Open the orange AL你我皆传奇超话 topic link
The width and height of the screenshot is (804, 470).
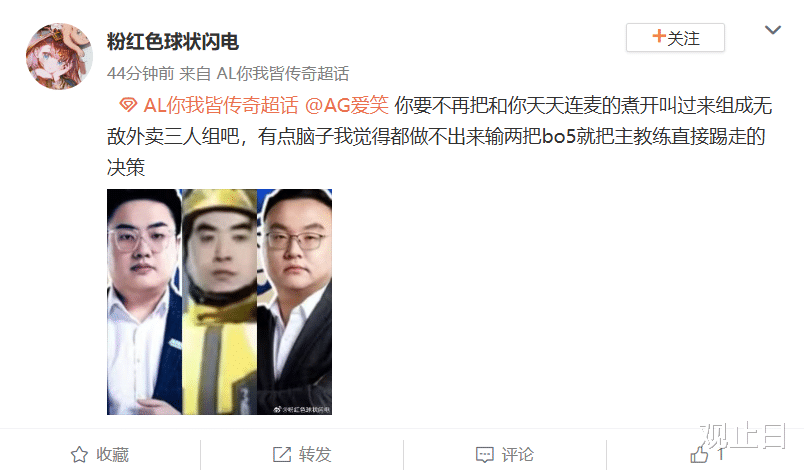(x=220, y=105)
